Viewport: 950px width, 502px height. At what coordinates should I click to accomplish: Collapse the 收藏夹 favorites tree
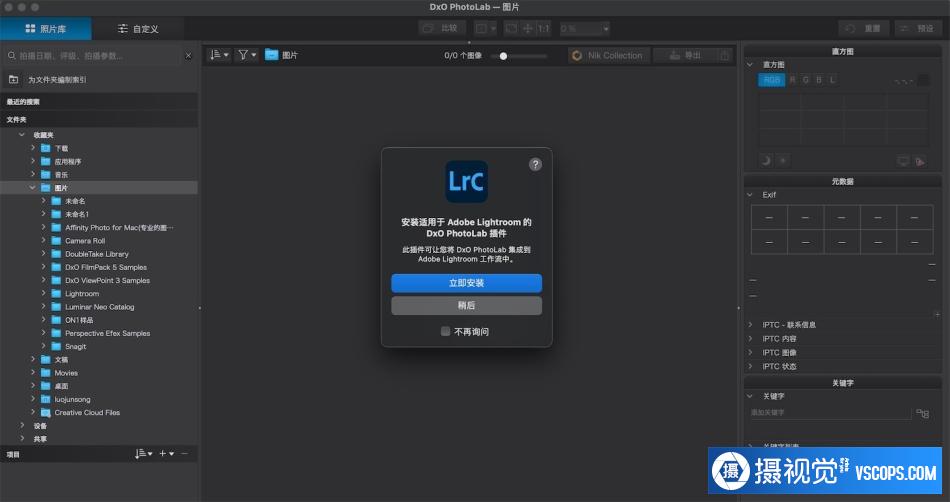[x=22, y=135]
